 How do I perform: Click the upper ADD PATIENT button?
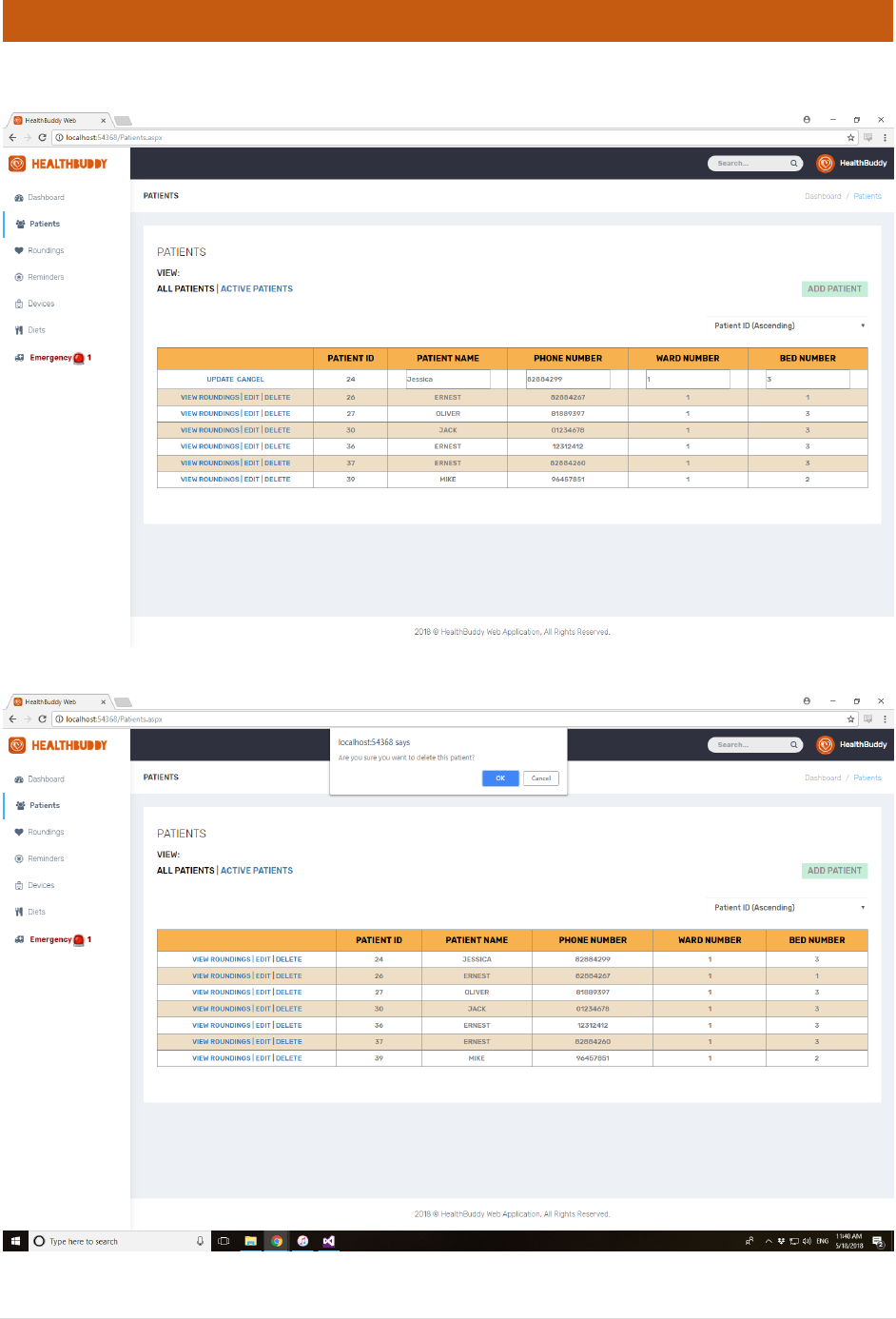point(834,289)
